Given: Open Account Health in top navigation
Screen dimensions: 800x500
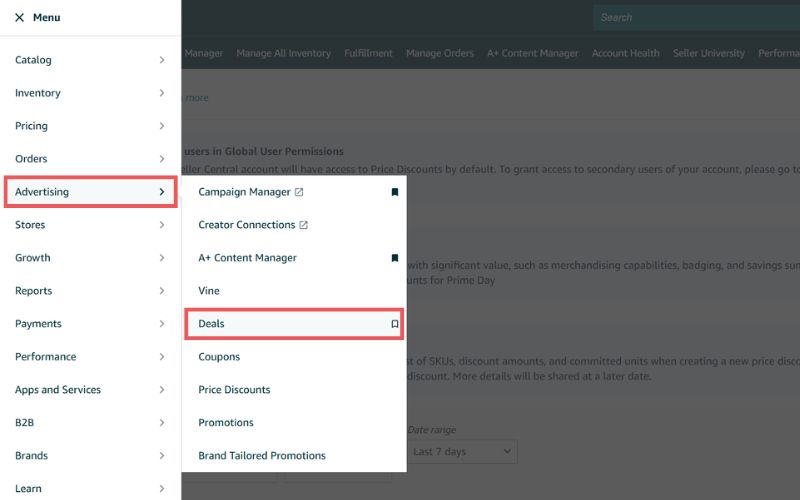Looking at the screenshot, I should [625, 53].
